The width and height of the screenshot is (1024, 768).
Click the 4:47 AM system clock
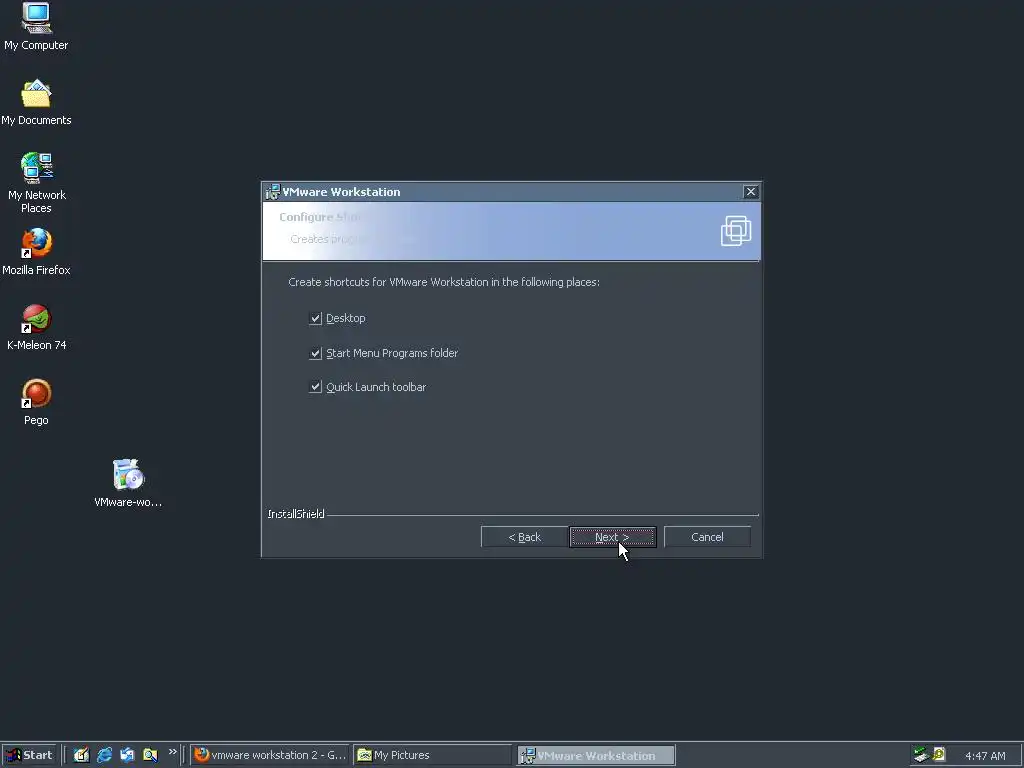click(x=985, y=756)
